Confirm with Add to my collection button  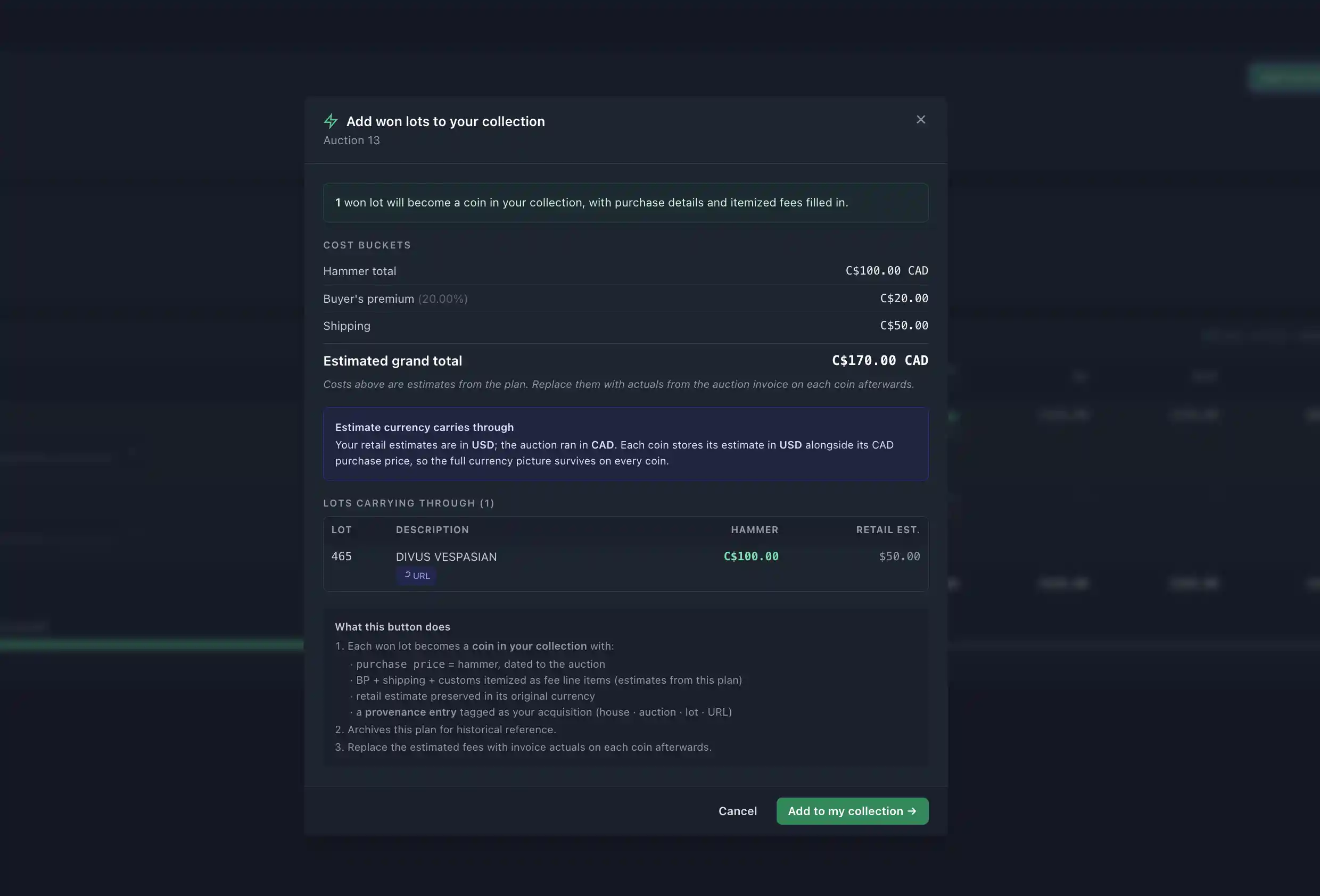pyautogui.click(x=852, y=811)
